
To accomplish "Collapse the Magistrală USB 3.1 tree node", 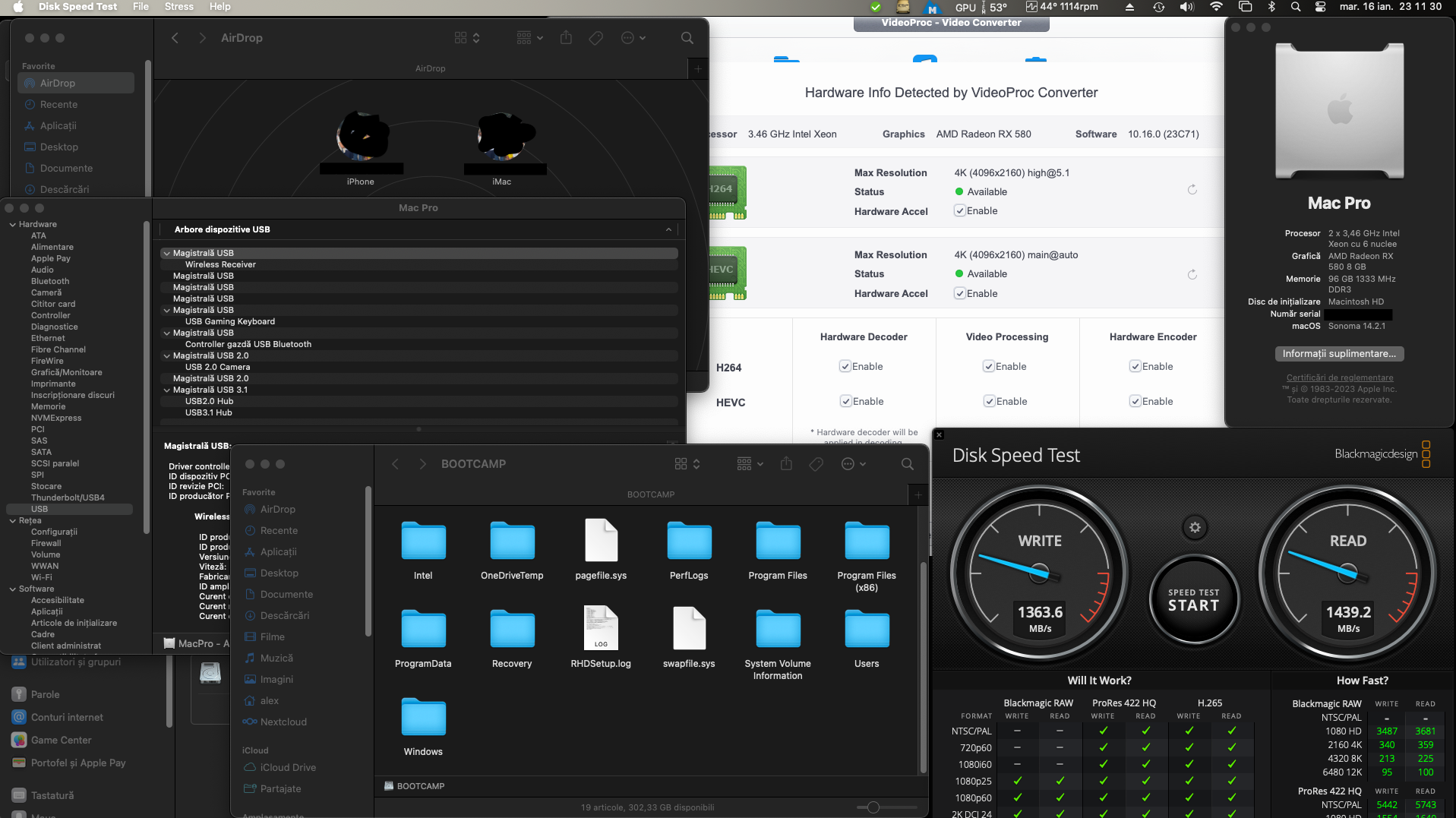I will 166,390.
